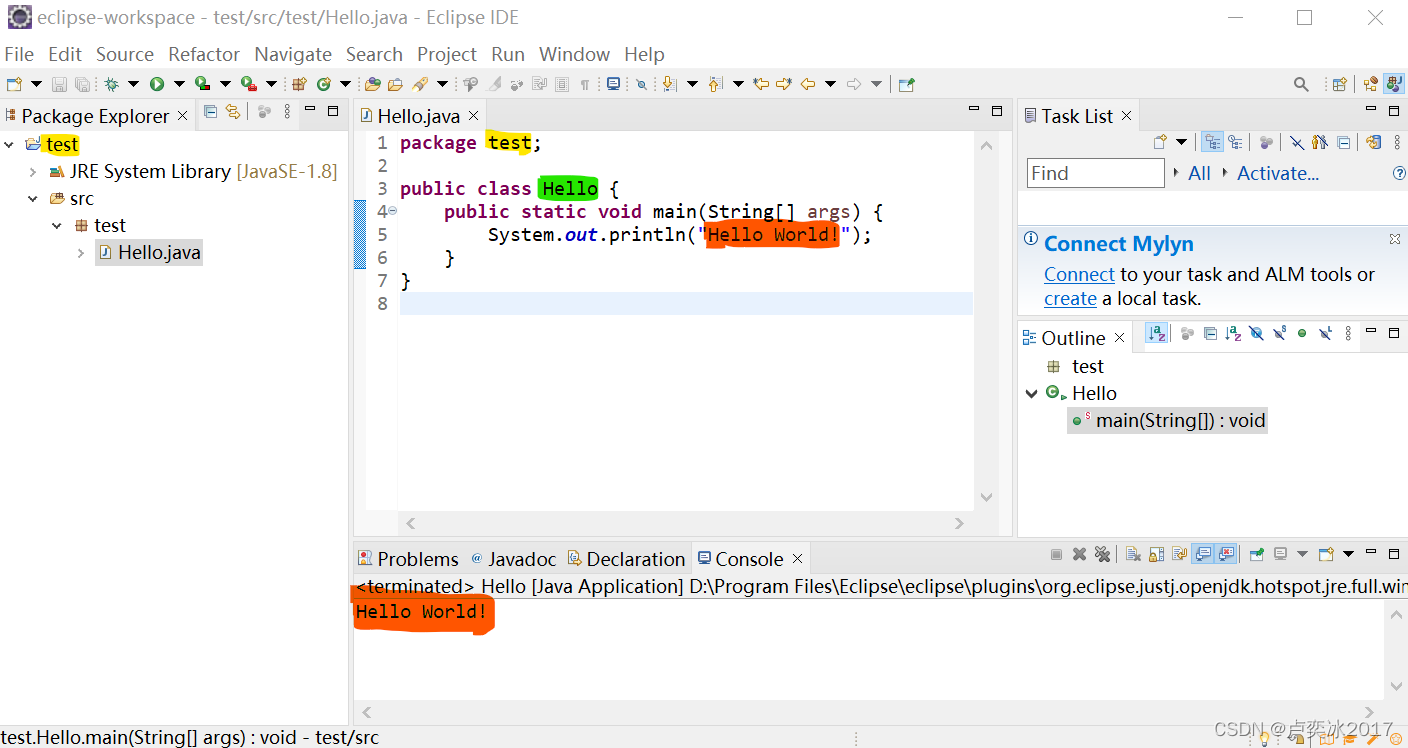Click the Connect link in Mylyn panel
The image size is (1408, 748).
coord(1079,274)
